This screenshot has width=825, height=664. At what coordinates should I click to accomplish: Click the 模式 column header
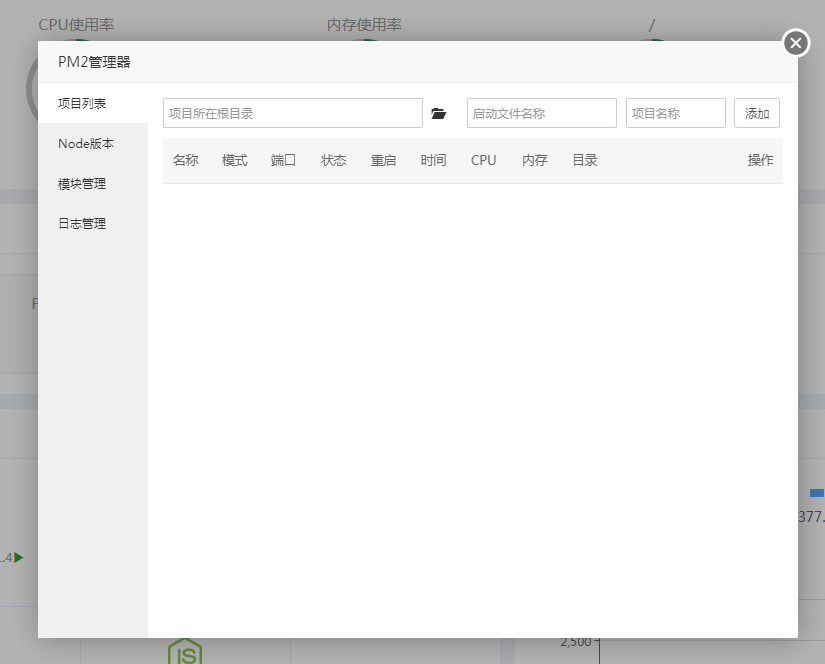(235, 160)
